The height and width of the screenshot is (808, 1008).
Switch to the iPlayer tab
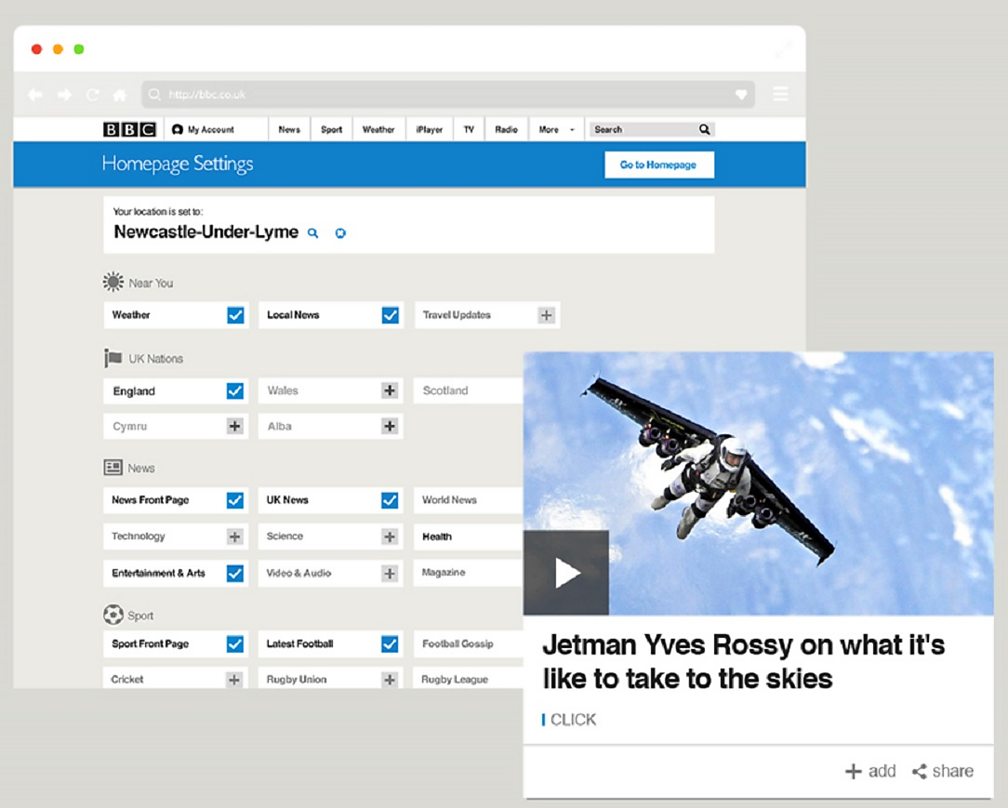(428, 129)
